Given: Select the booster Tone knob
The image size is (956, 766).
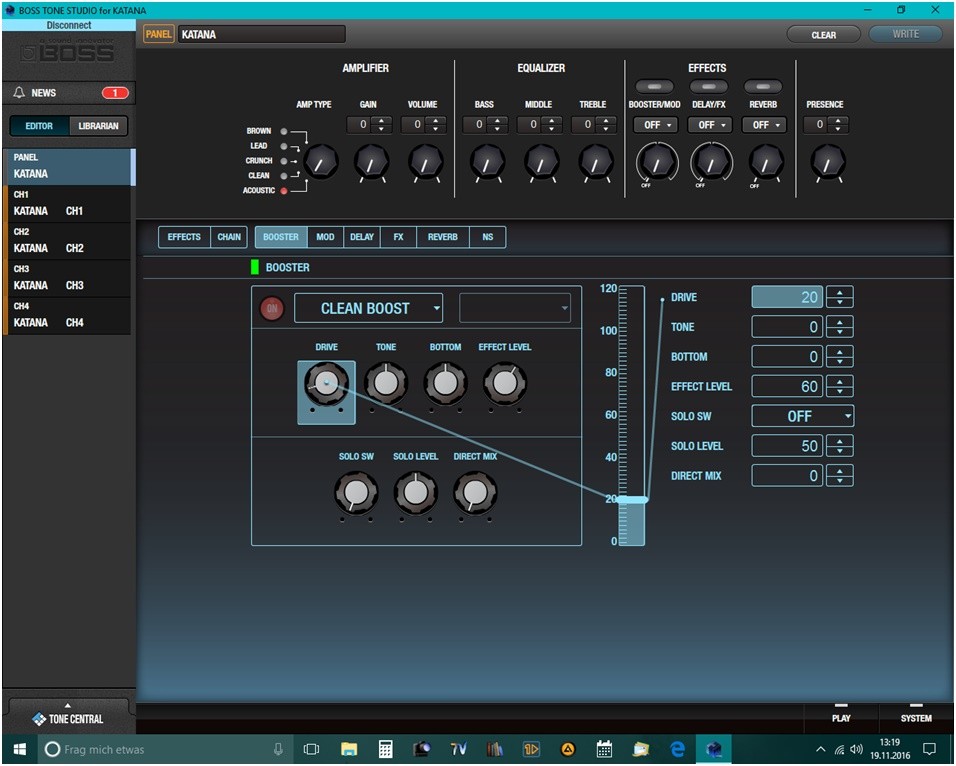Looking at the screenshot, I should (386, 384).
